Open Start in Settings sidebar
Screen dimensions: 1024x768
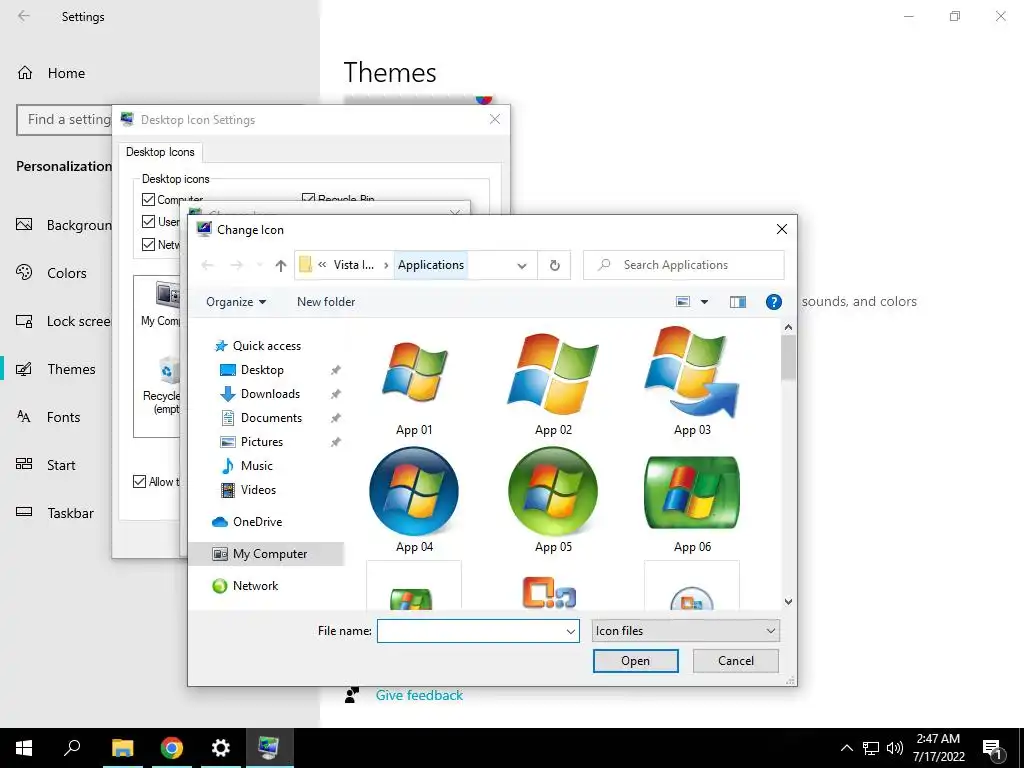(46, 465)
